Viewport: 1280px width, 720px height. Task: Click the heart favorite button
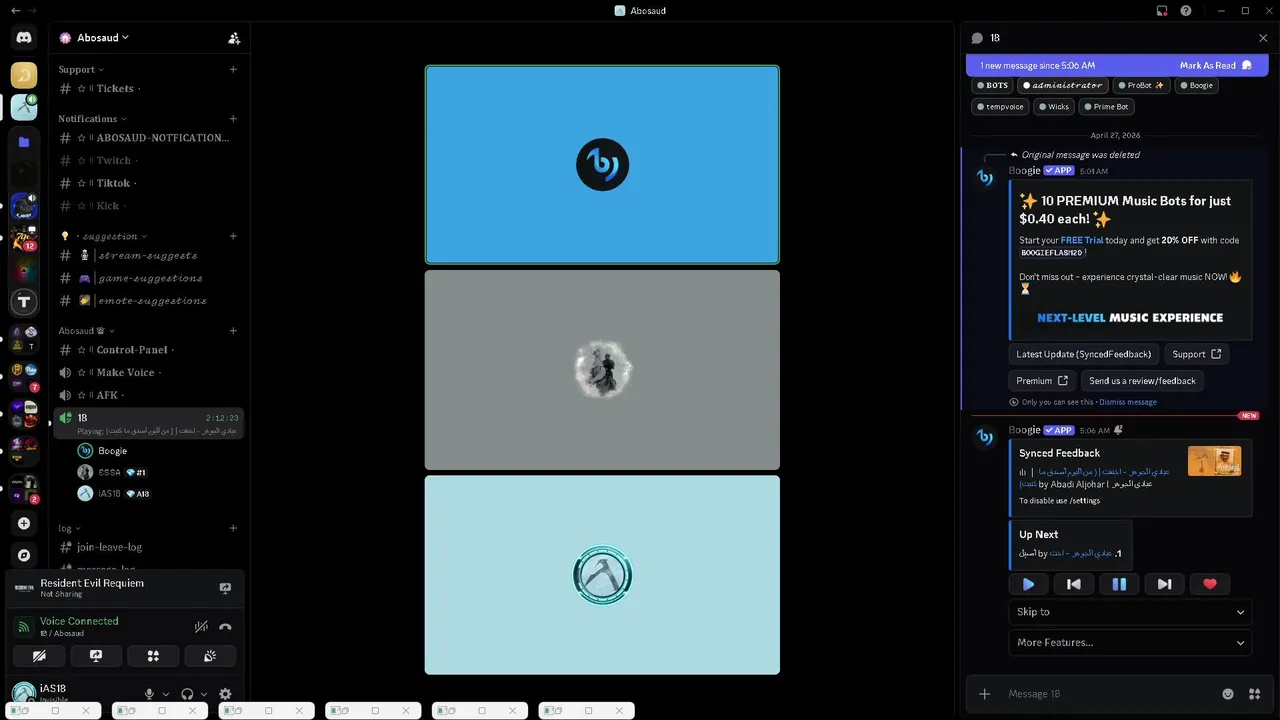coord(1210,584)
